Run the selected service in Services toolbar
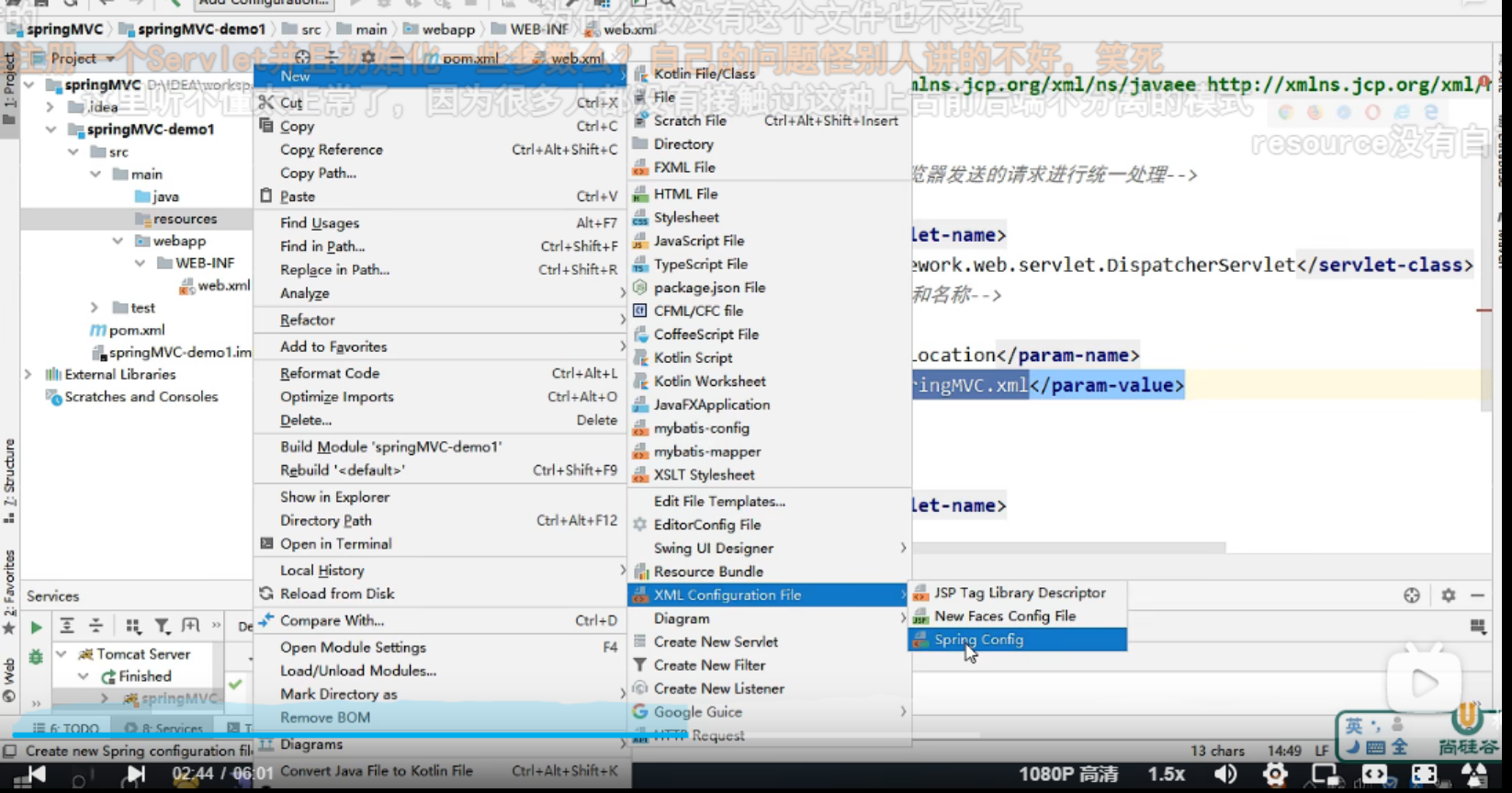Screen dimensions: 1512x793 pyautogui.click(x=36, y=628)
